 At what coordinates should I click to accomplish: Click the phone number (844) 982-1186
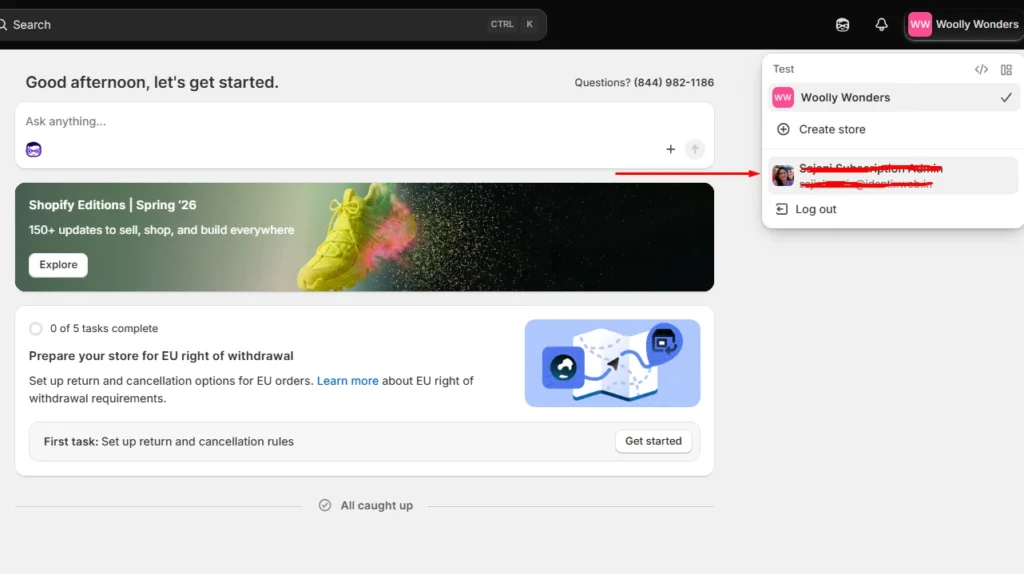pos(674,82)
